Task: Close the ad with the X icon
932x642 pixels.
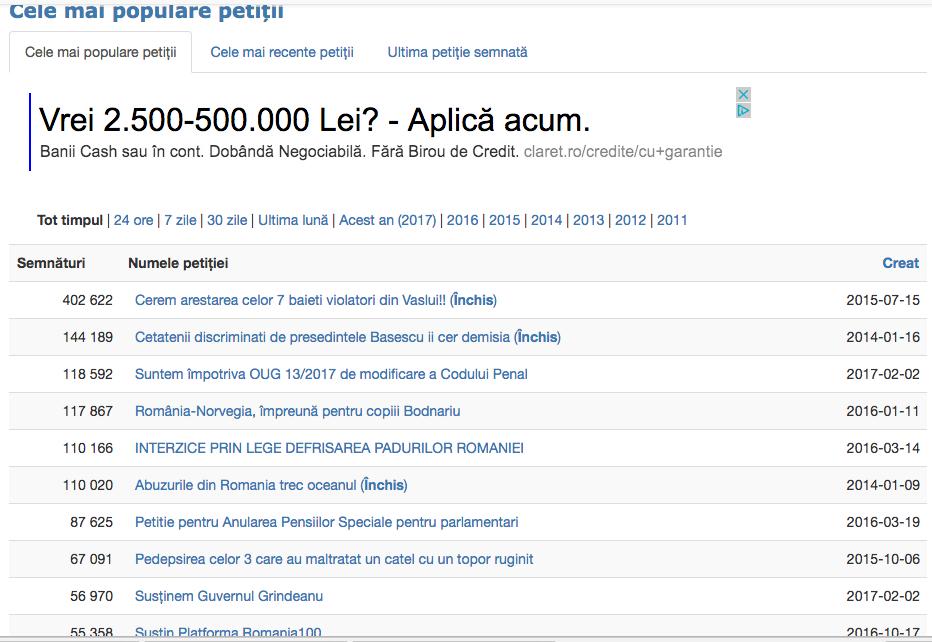Action: (x=743, y=95)
